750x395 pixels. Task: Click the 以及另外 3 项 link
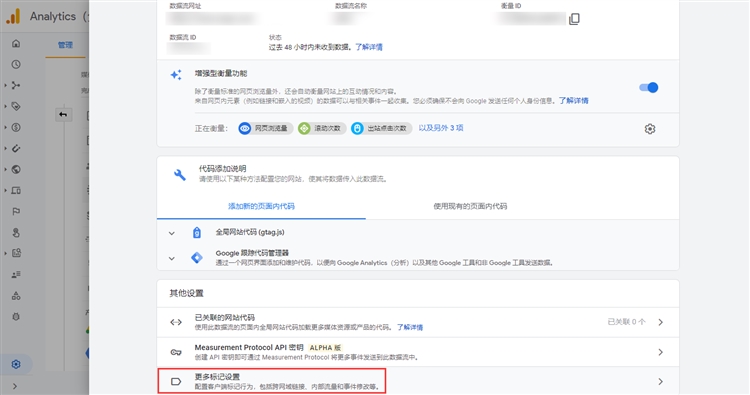pyautogui.click(x=441, y=128)
